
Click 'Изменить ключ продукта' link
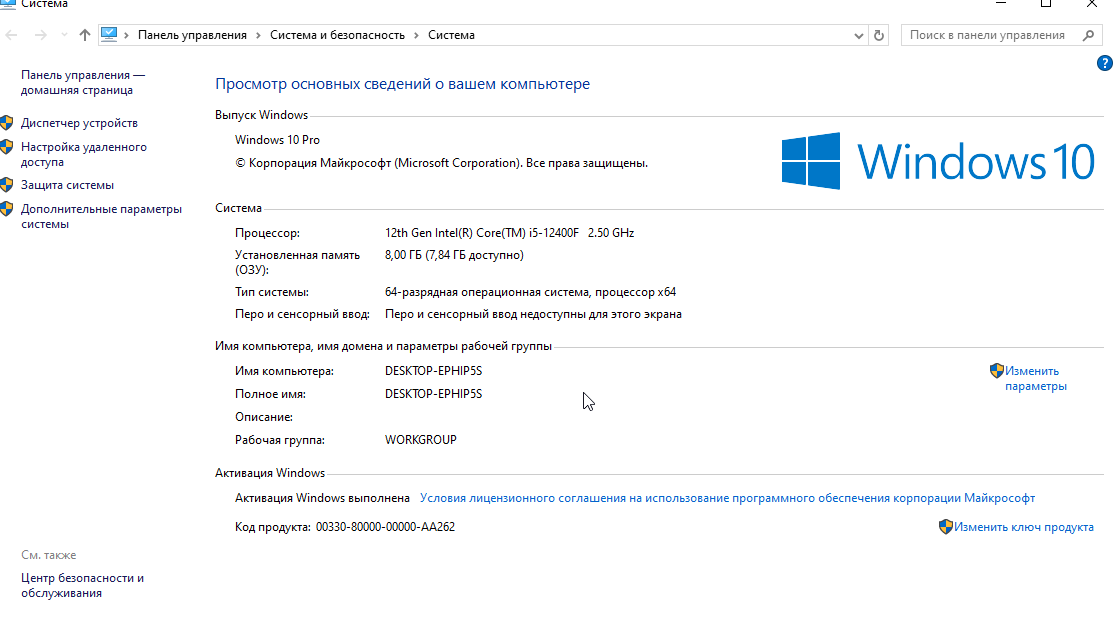coord(1024,527)
